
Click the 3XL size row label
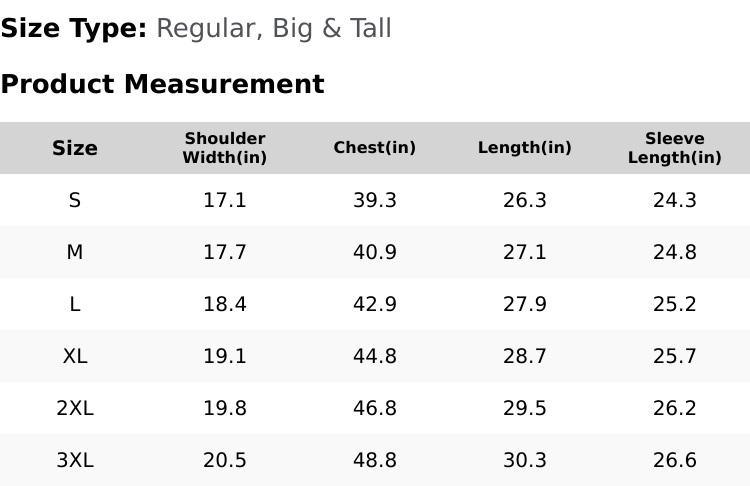pyautogui.click(x=75, y=460)
